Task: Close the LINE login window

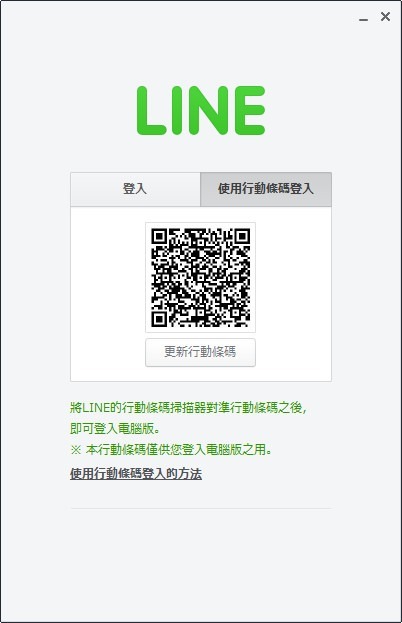Action: tap(385, 17)
